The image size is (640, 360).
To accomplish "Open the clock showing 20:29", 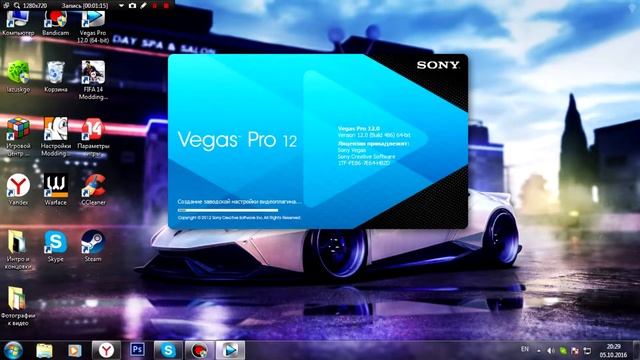I will coord(613,351).
